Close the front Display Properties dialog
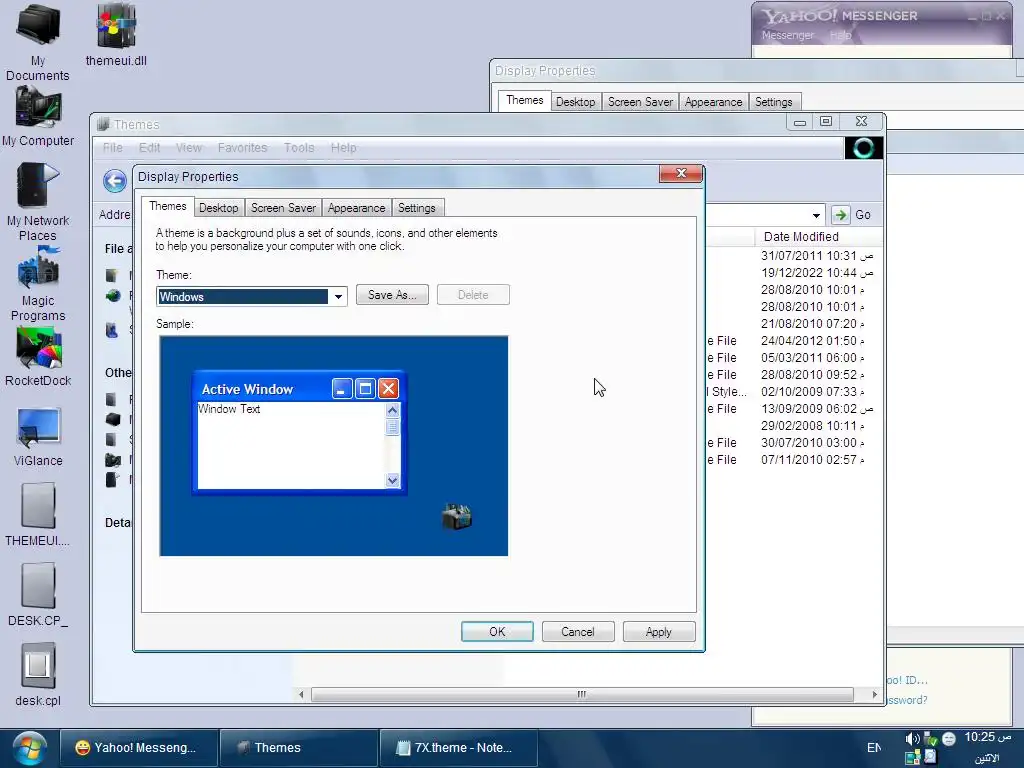1024x768 pixels. tap(680, 173)
